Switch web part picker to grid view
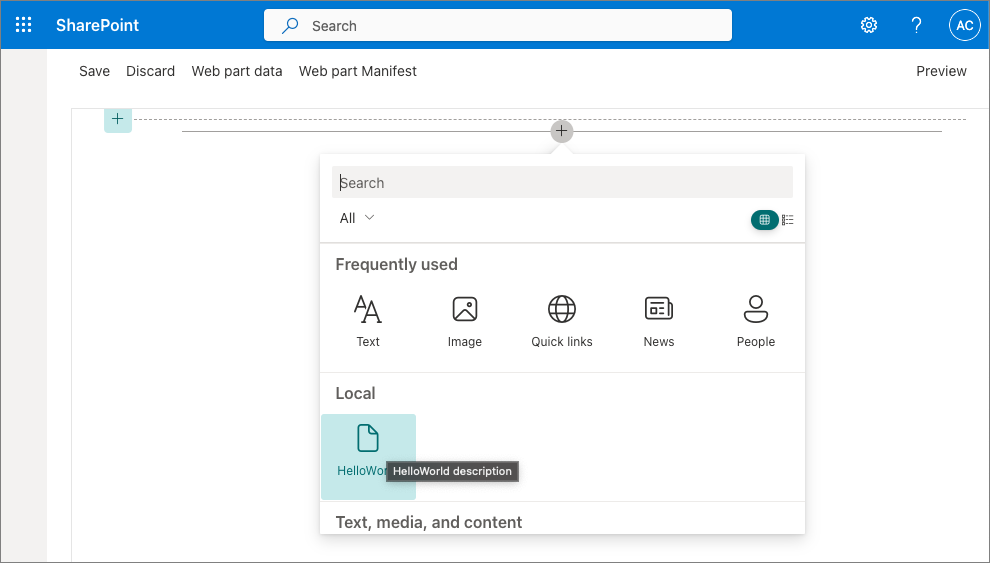Screen dimensions: 990x563 764,220
